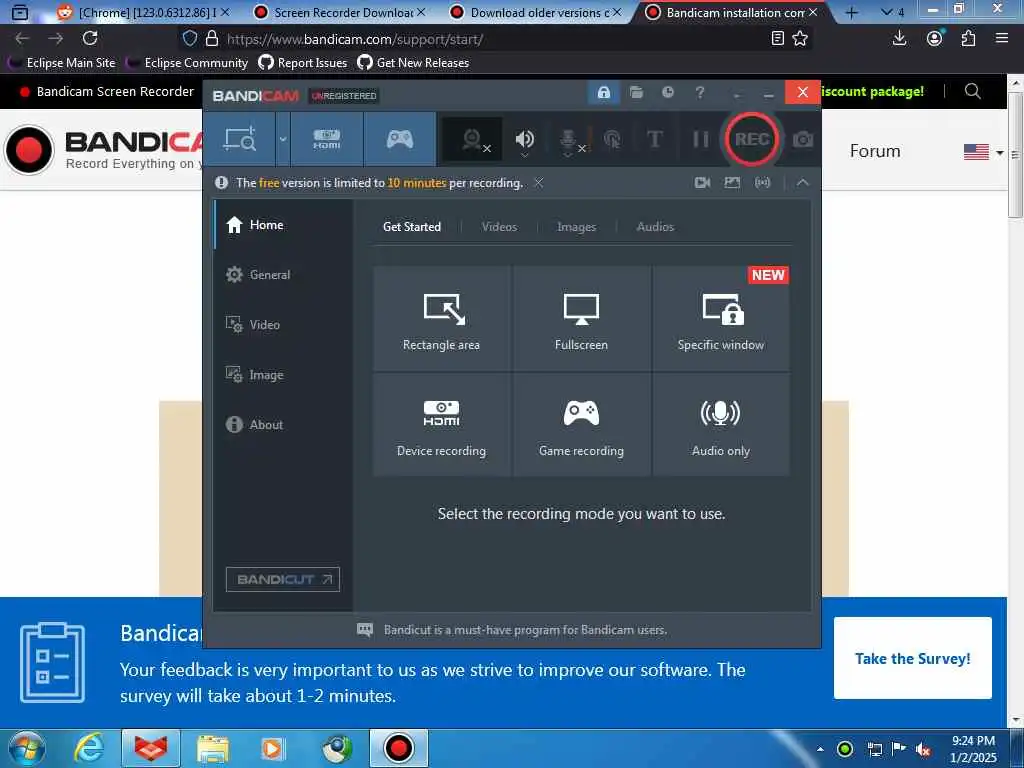
Task: Select the game recording gamepad toolbar icon
Action: 400,139
